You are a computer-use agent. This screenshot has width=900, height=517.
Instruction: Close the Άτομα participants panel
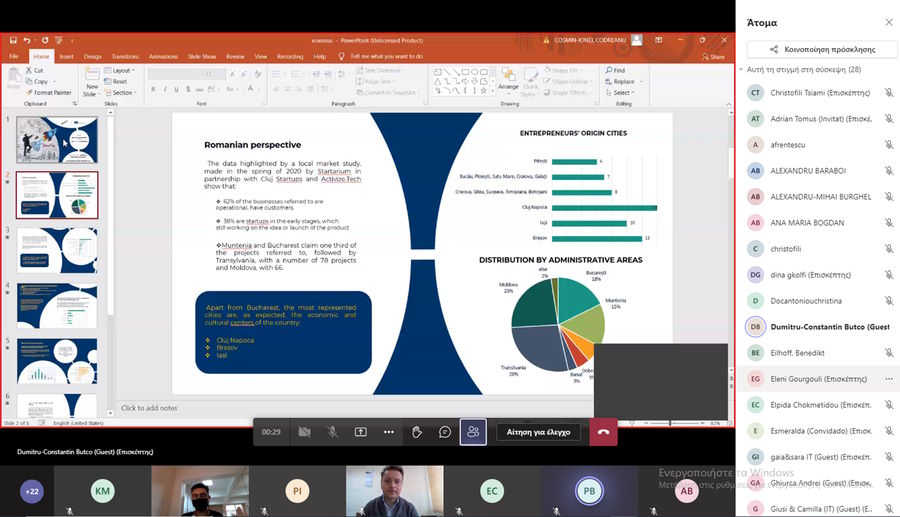888,22
